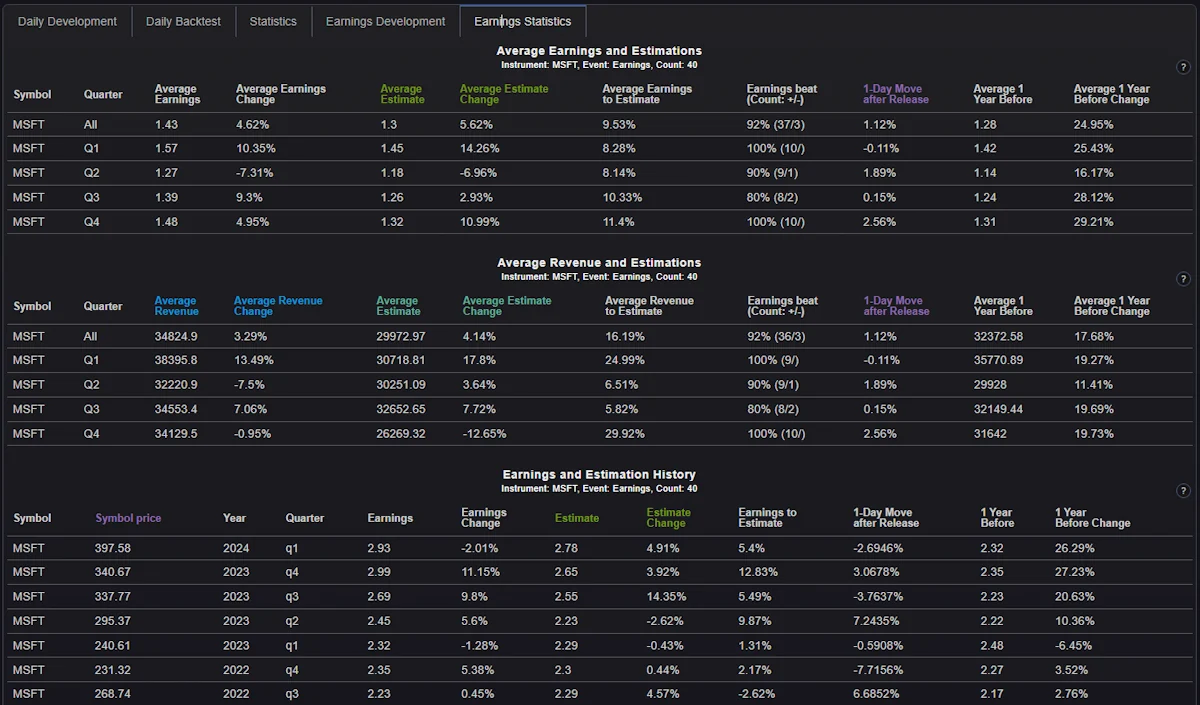Select the 397.58 symbol price cell

pyautogui.click(x=113, y=548)
